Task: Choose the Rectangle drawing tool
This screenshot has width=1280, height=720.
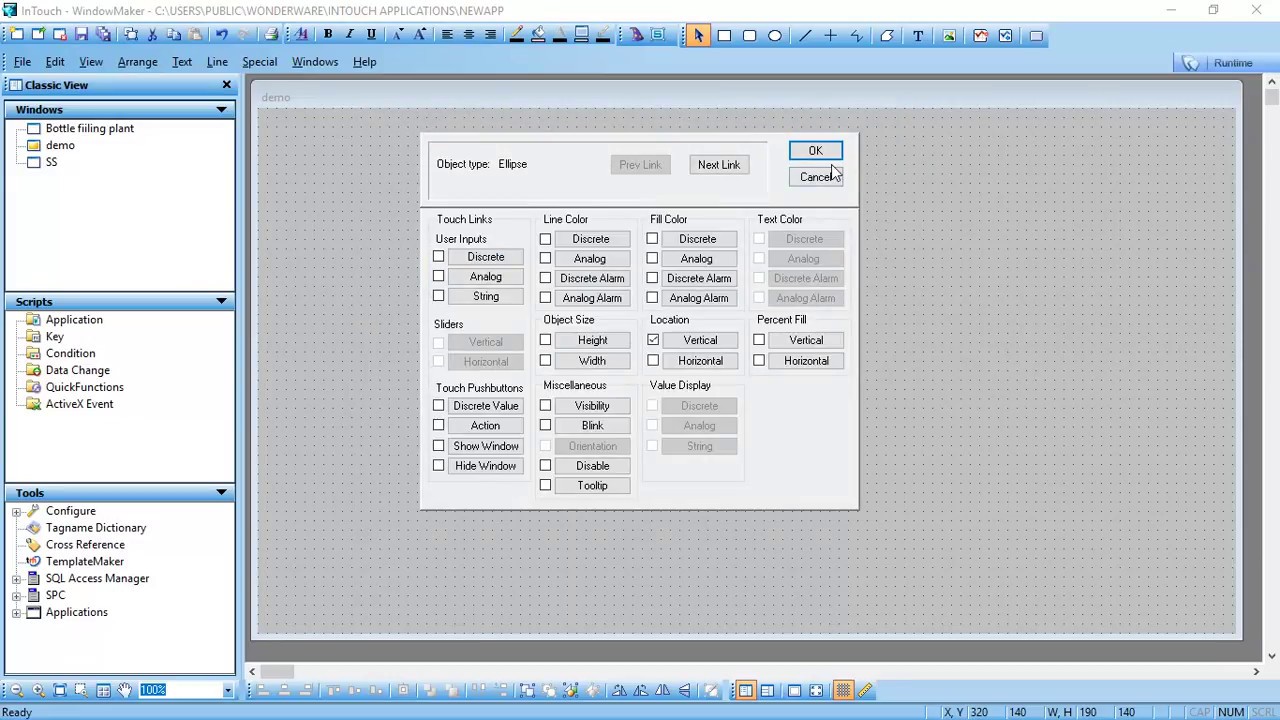Action: pyautogui.click(x=724, y=36)
